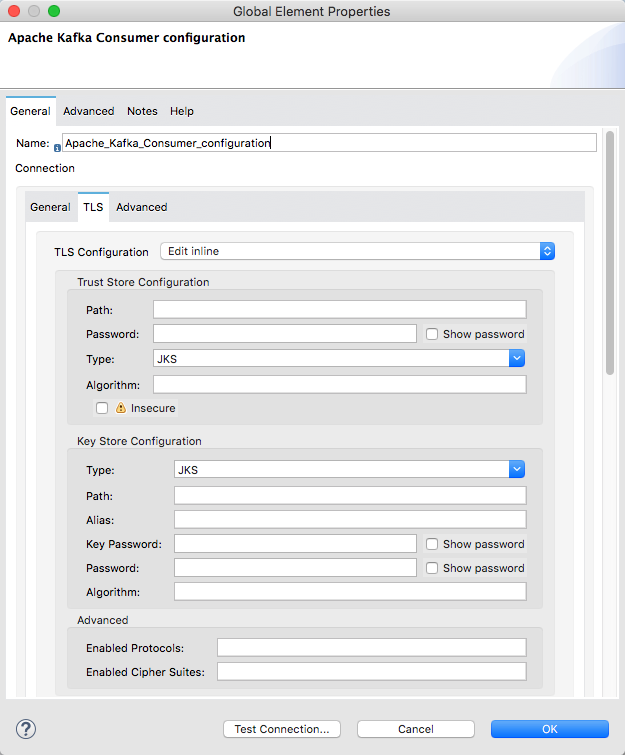Tick Show password for Key Store Password
The image size is (625, 755).
click(432, 568)
